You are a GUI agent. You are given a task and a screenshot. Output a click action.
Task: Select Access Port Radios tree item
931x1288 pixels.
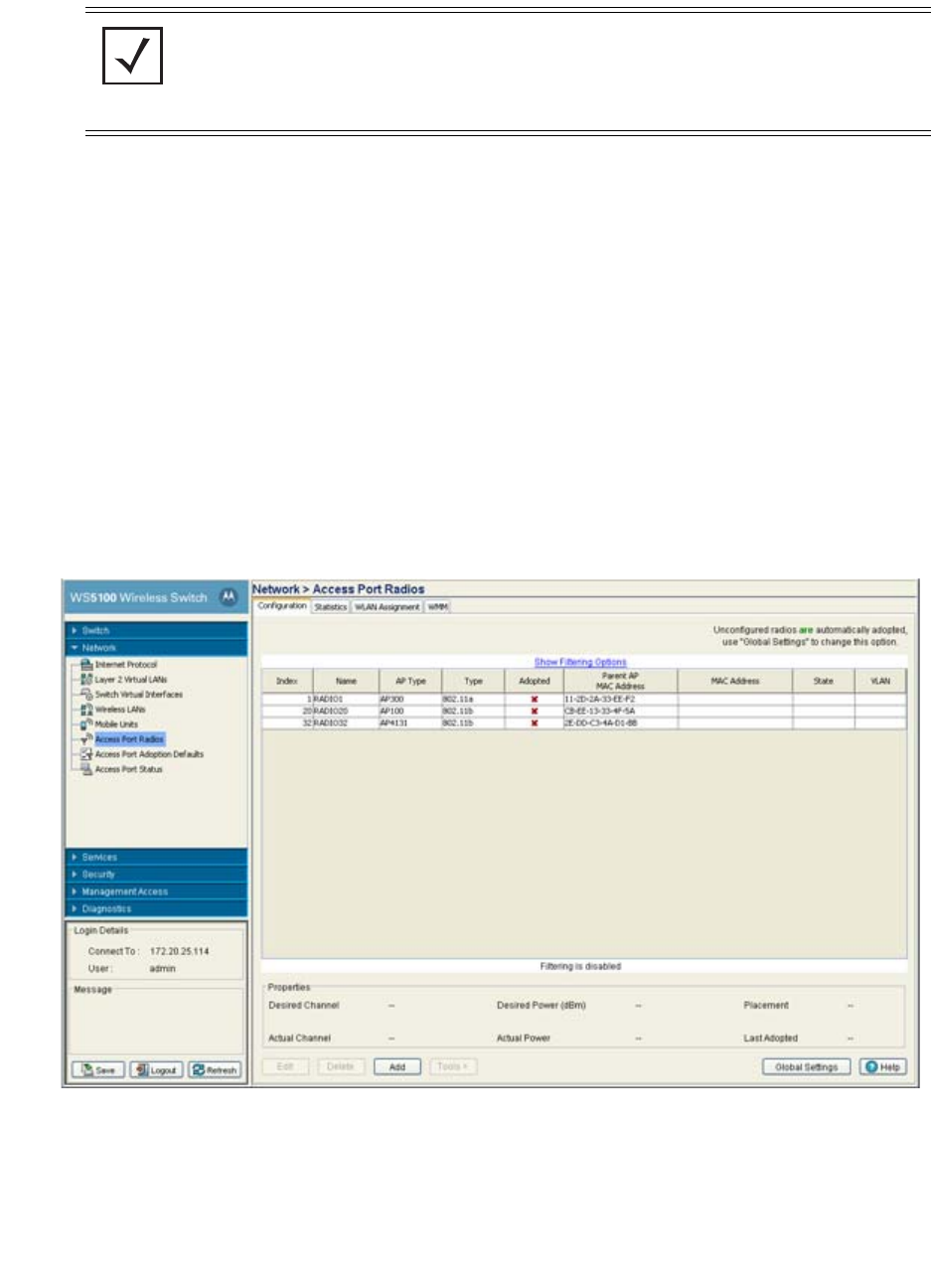point(129,739)
